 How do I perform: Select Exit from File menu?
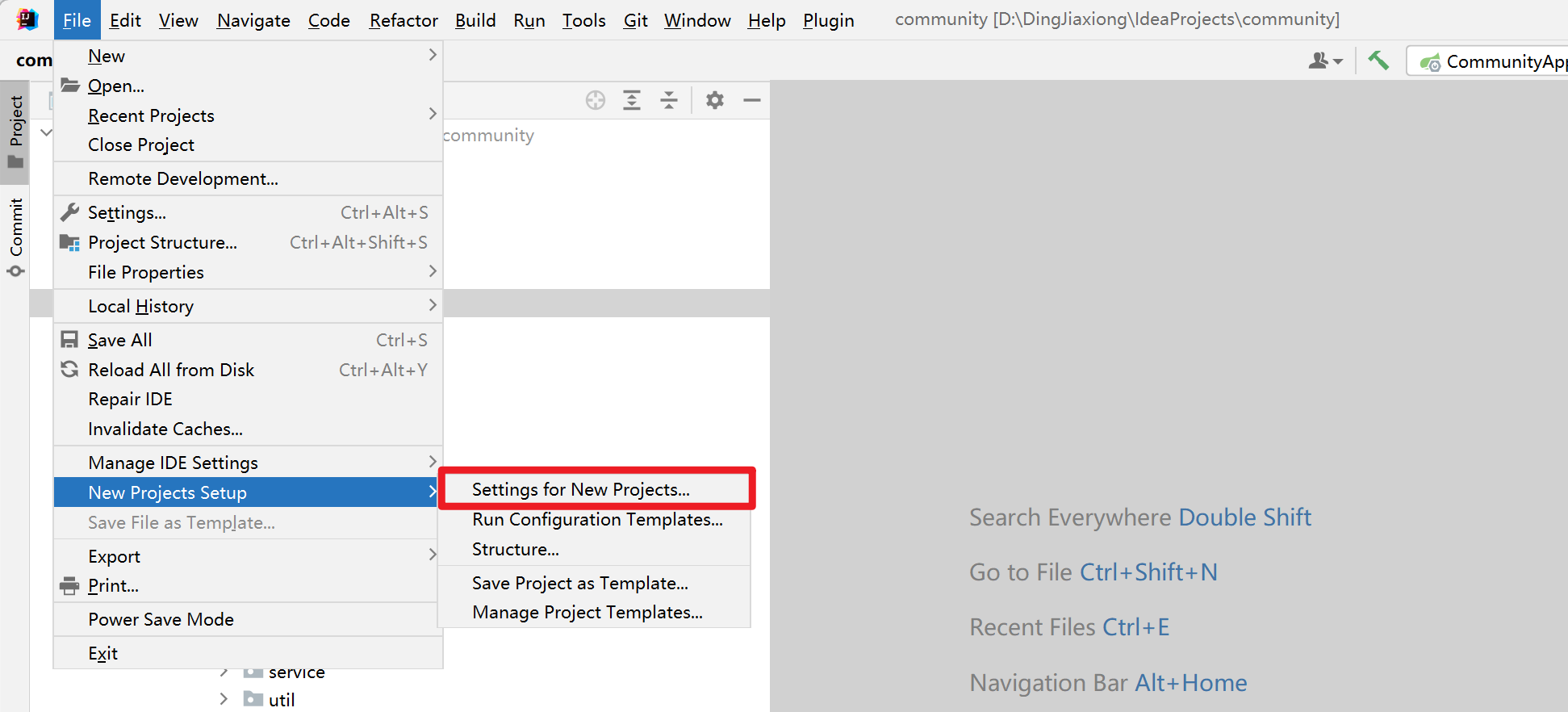pos(248,653)
